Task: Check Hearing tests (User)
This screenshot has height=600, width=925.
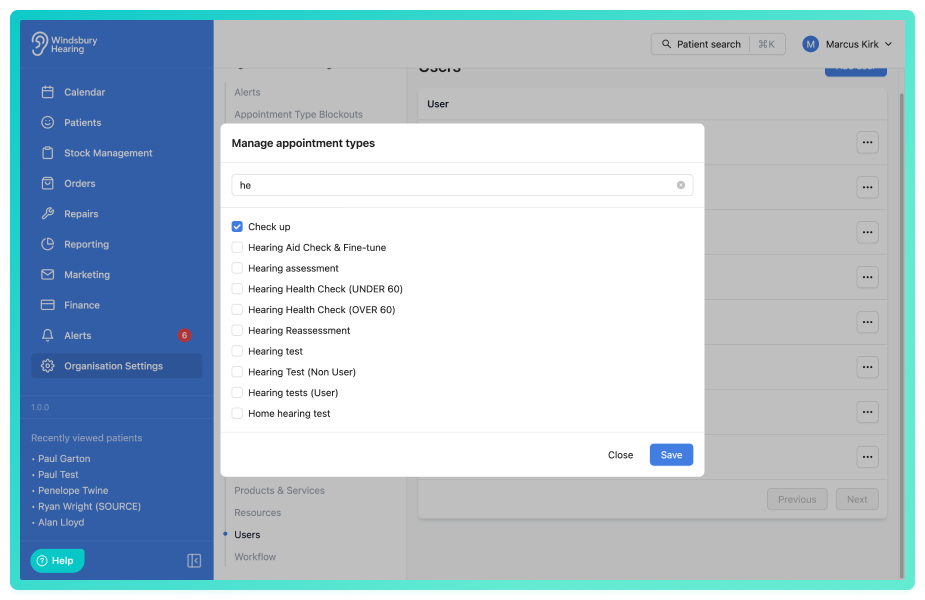Action: point(237,392)
